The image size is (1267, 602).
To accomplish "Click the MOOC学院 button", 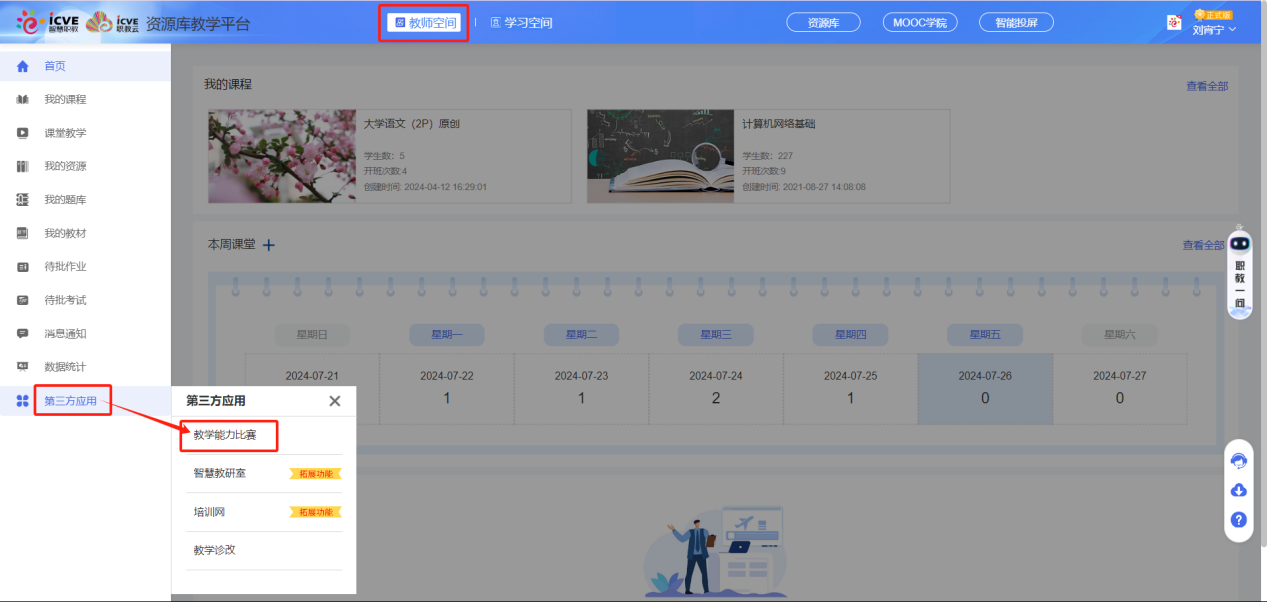I will tap(919, 22).
